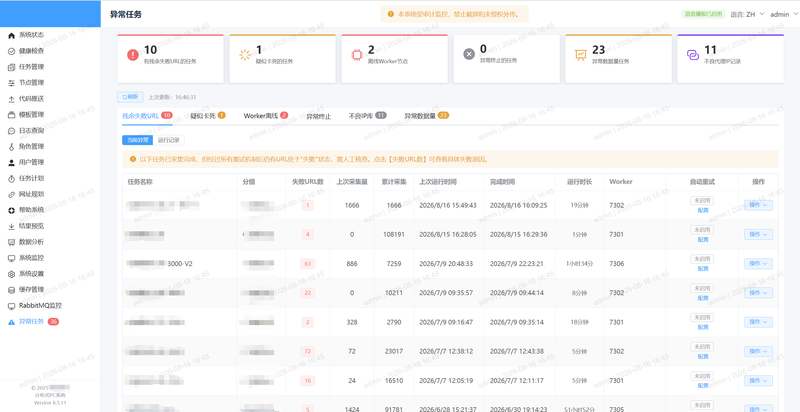Viewport: 800px width, 412px height.
Task: Click the 上次更新: 16:46:31 text
Action: (x=172, y=97)
